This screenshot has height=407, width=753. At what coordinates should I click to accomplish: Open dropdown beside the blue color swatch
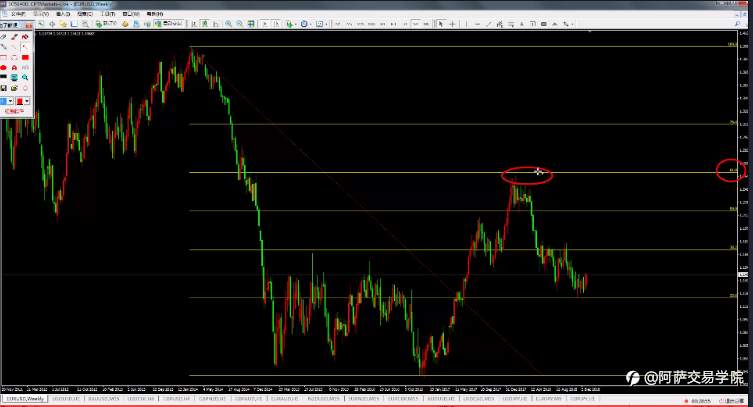(x=11, y=101)
